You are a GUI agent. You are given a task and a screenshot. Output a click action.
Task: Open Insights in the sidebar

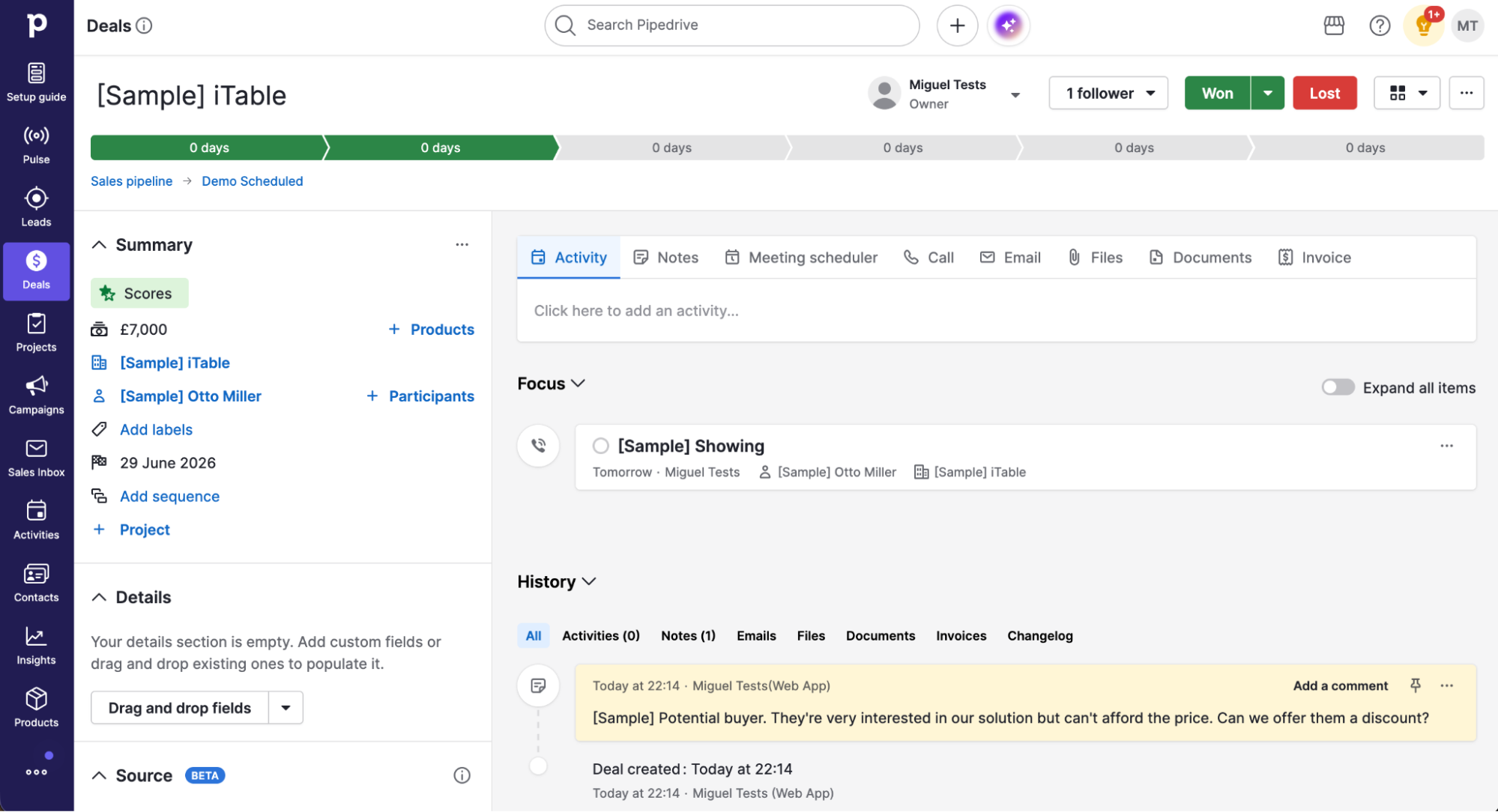point(36,646)
